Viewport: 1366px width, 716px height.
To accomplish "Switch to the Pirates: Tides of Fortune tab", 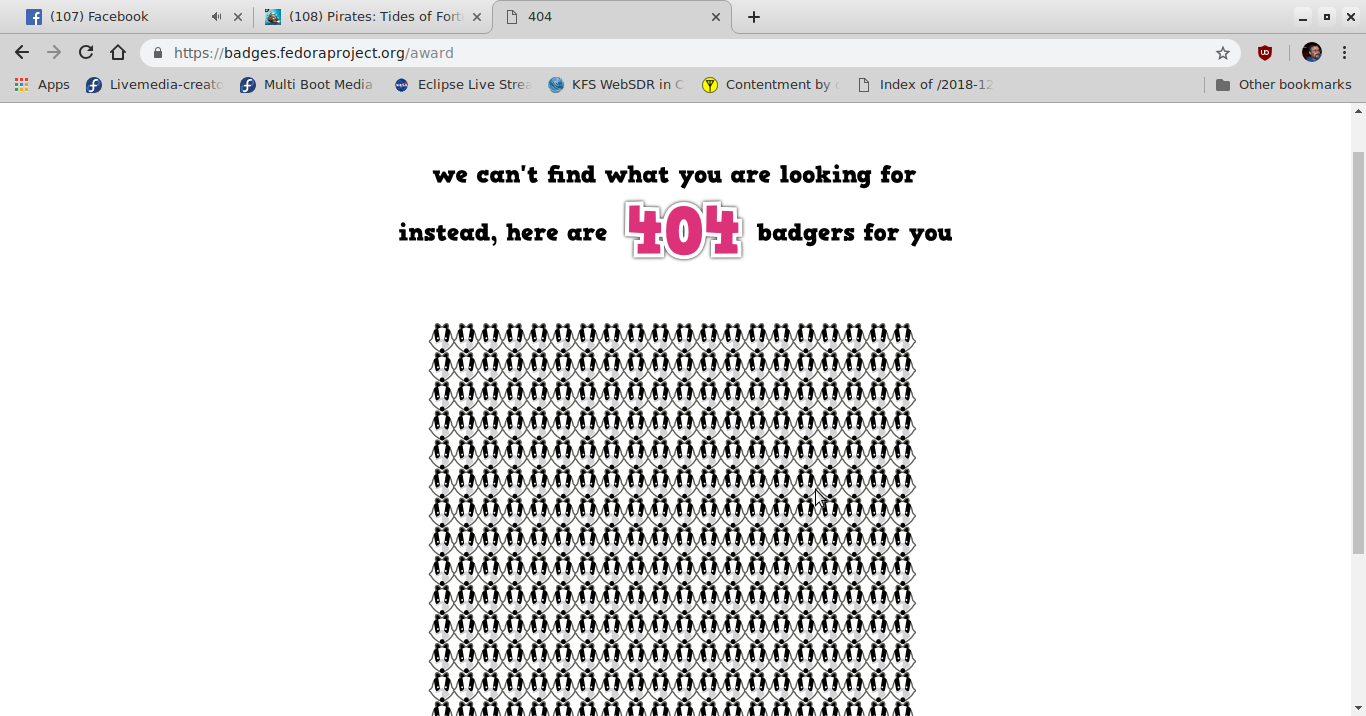I will 371,17.
